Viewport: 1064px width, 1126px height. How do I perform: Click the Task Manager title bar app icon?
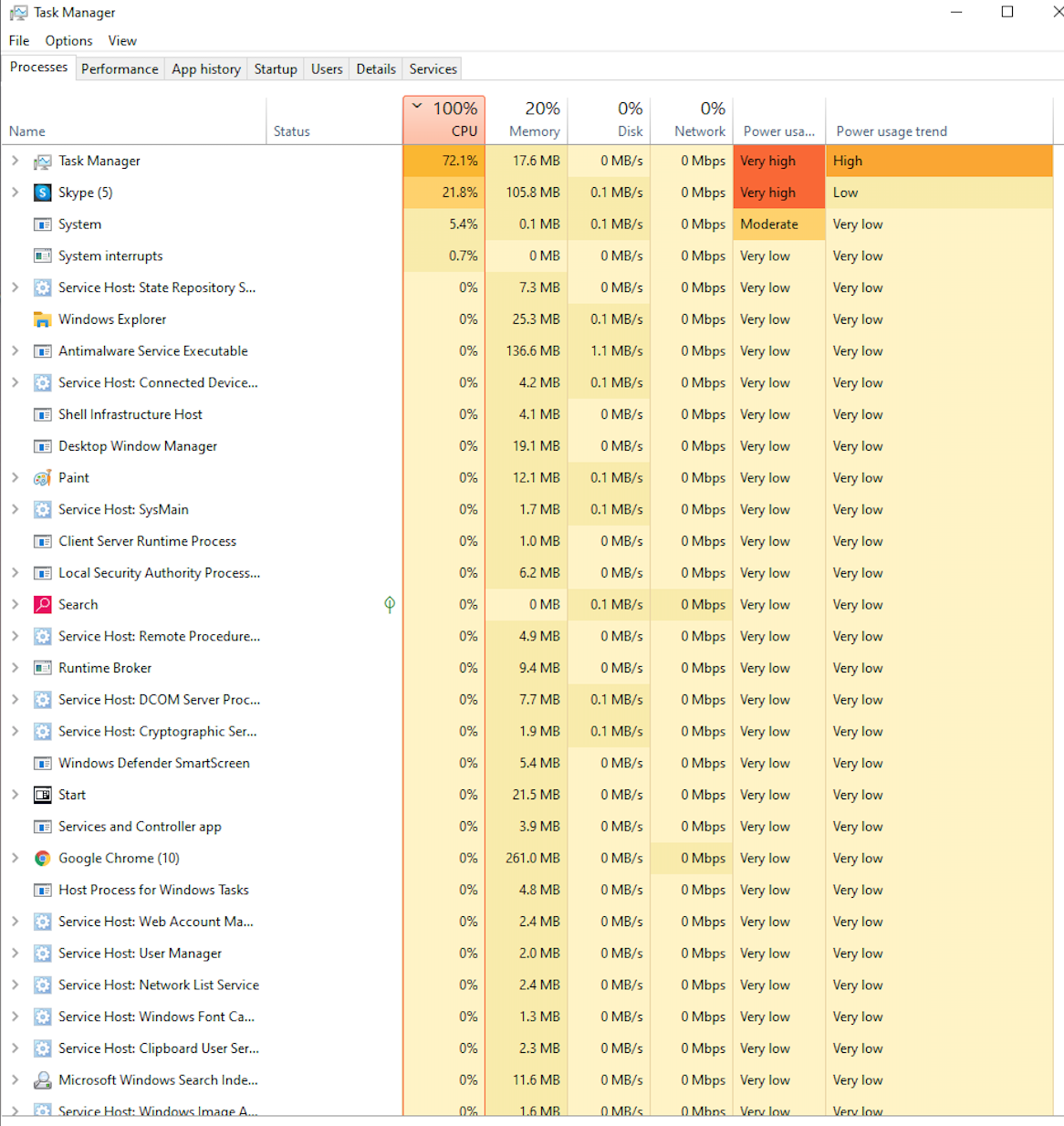coord(18,13)
